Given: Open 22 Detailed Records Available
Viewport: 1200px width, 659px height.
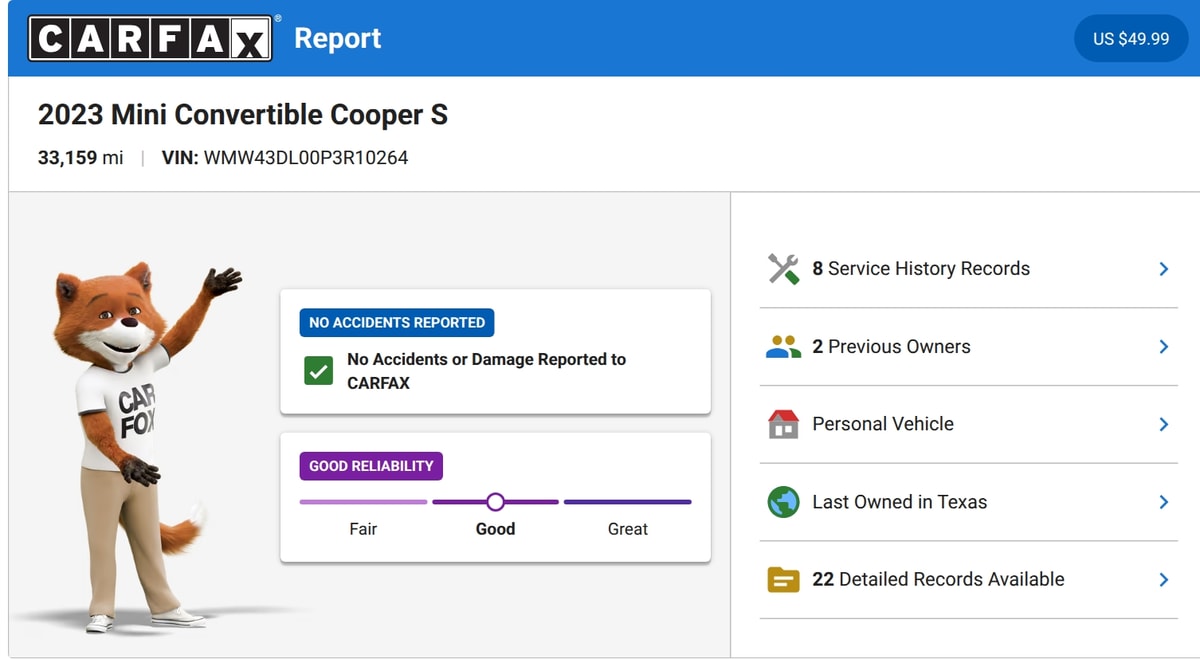Looking at the screenshot, I should 968,579.
